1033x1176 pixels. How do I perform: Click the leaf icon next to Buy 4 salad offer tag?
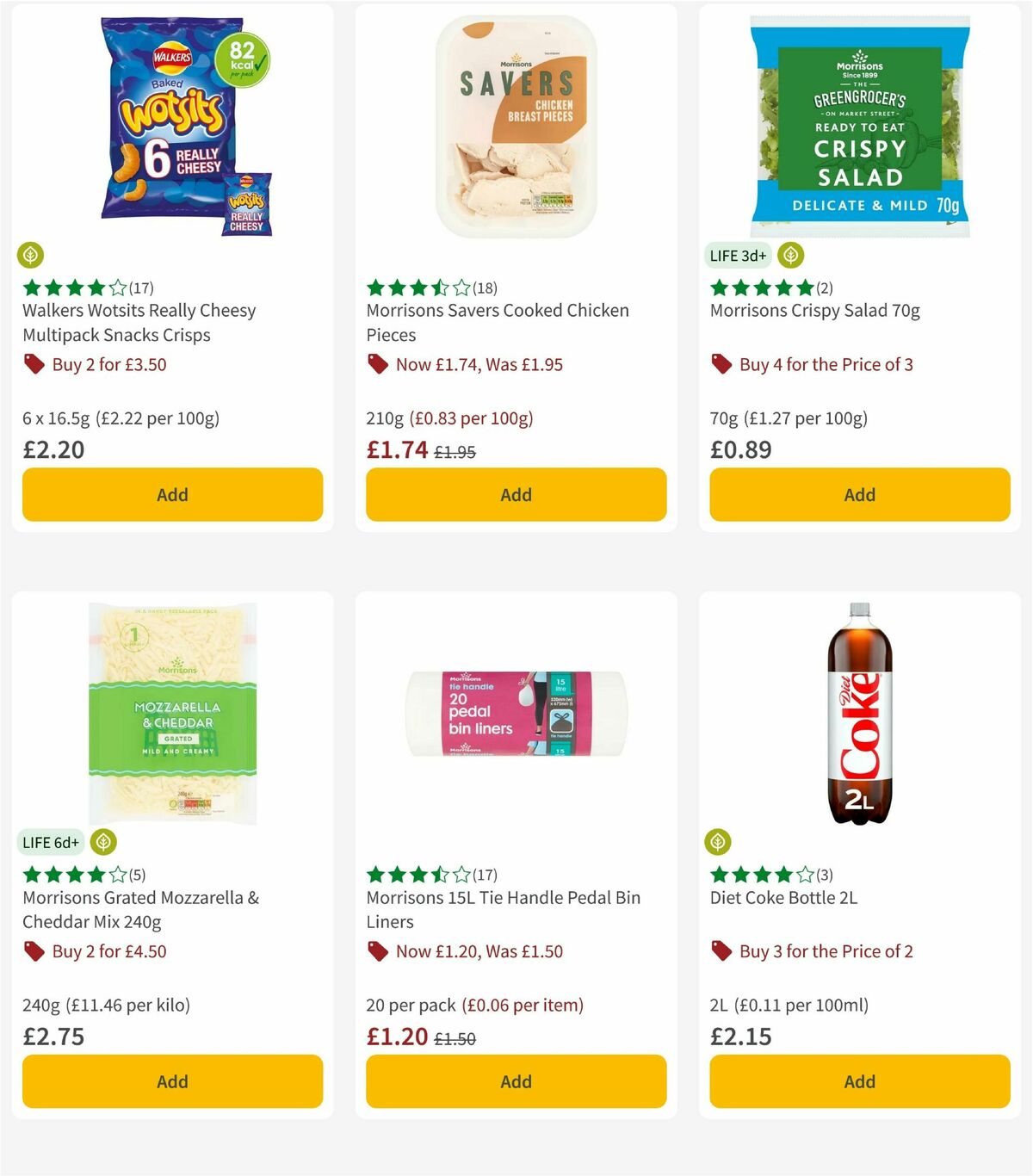(790, 255)
